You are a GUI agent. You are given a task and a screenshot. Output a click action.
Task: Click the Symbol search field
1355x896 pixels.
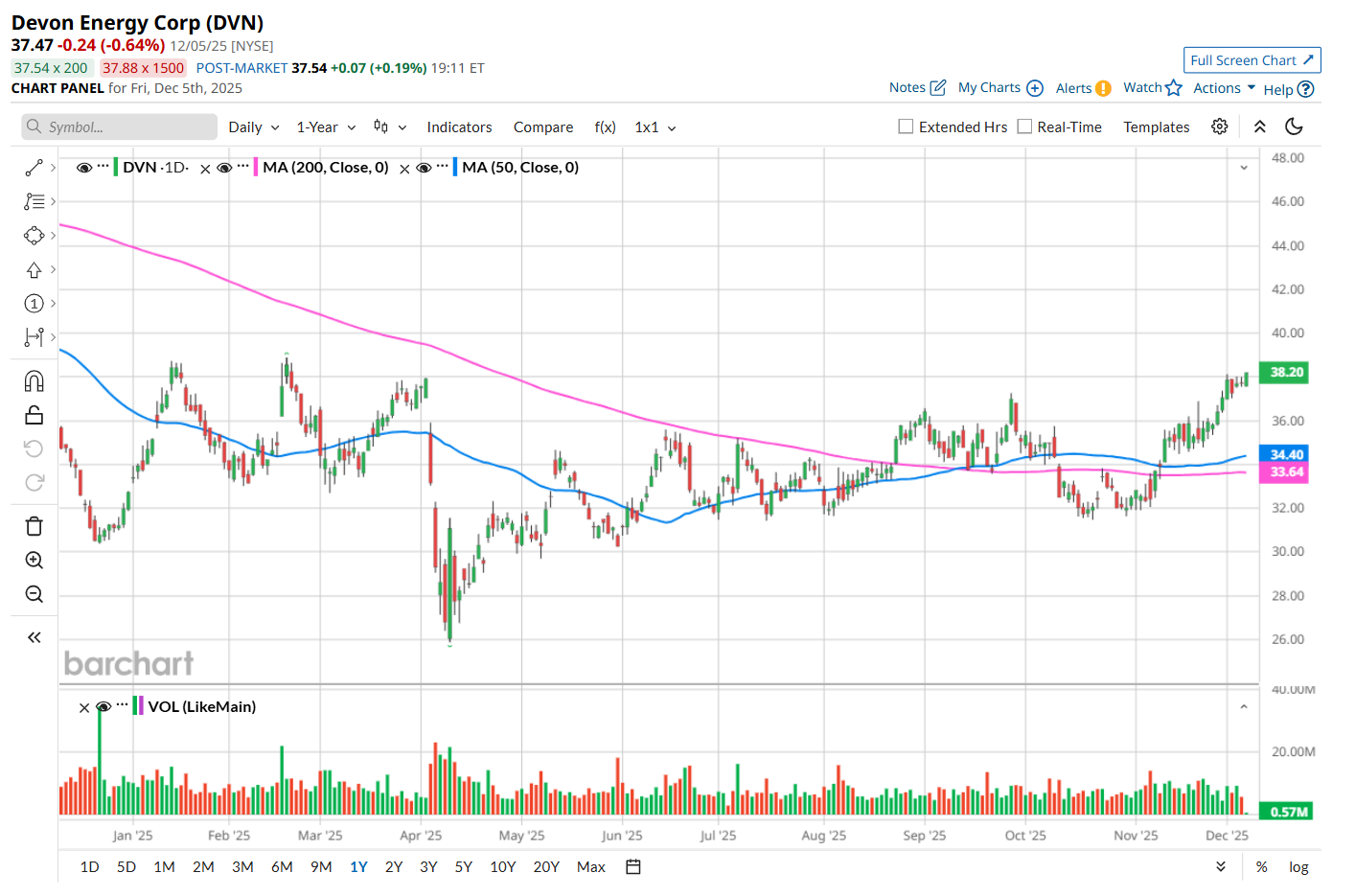[120, 127]
